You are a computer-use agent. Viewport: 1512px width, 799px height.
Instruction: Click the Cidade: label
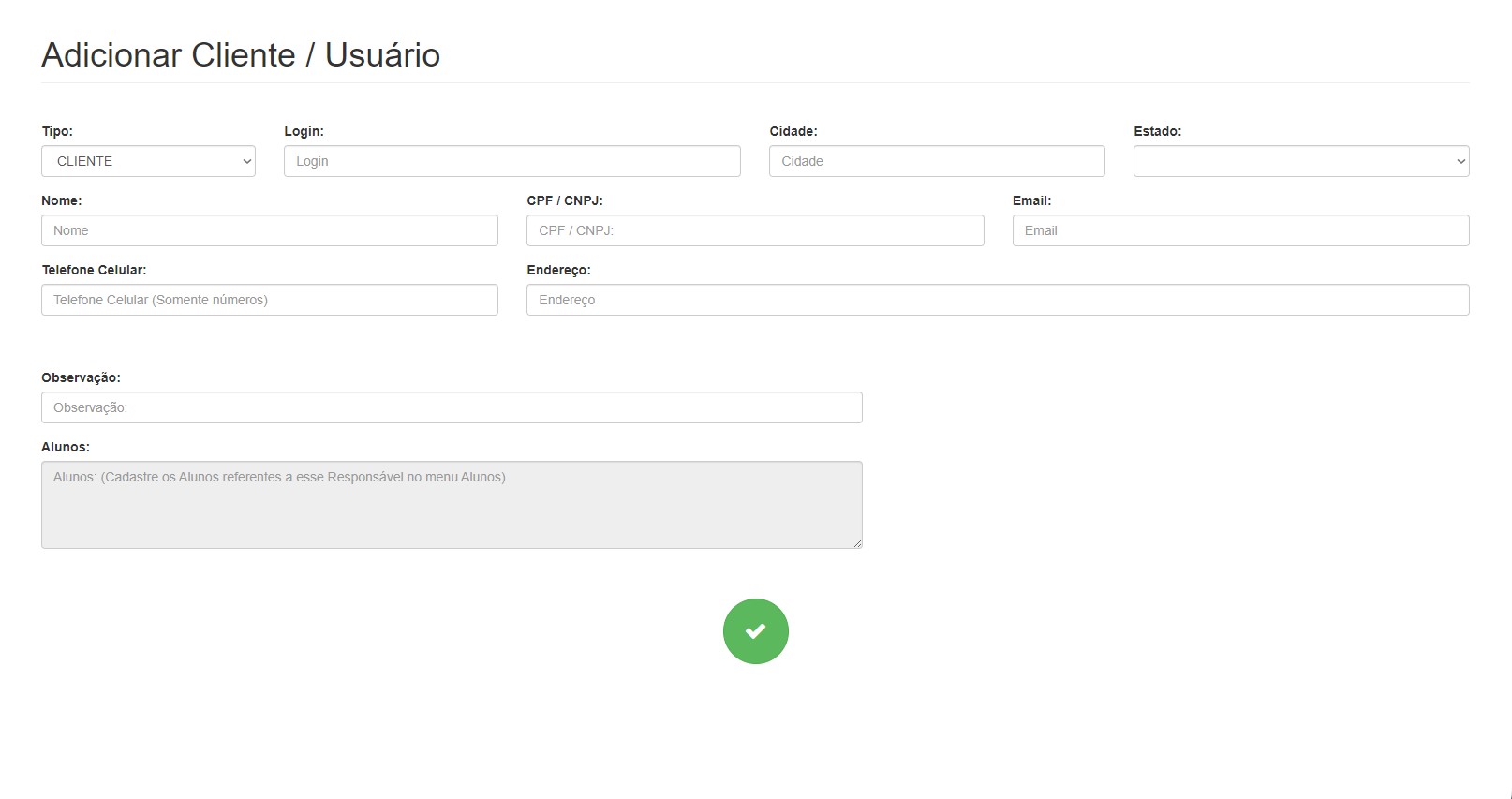tap(793, 131)
